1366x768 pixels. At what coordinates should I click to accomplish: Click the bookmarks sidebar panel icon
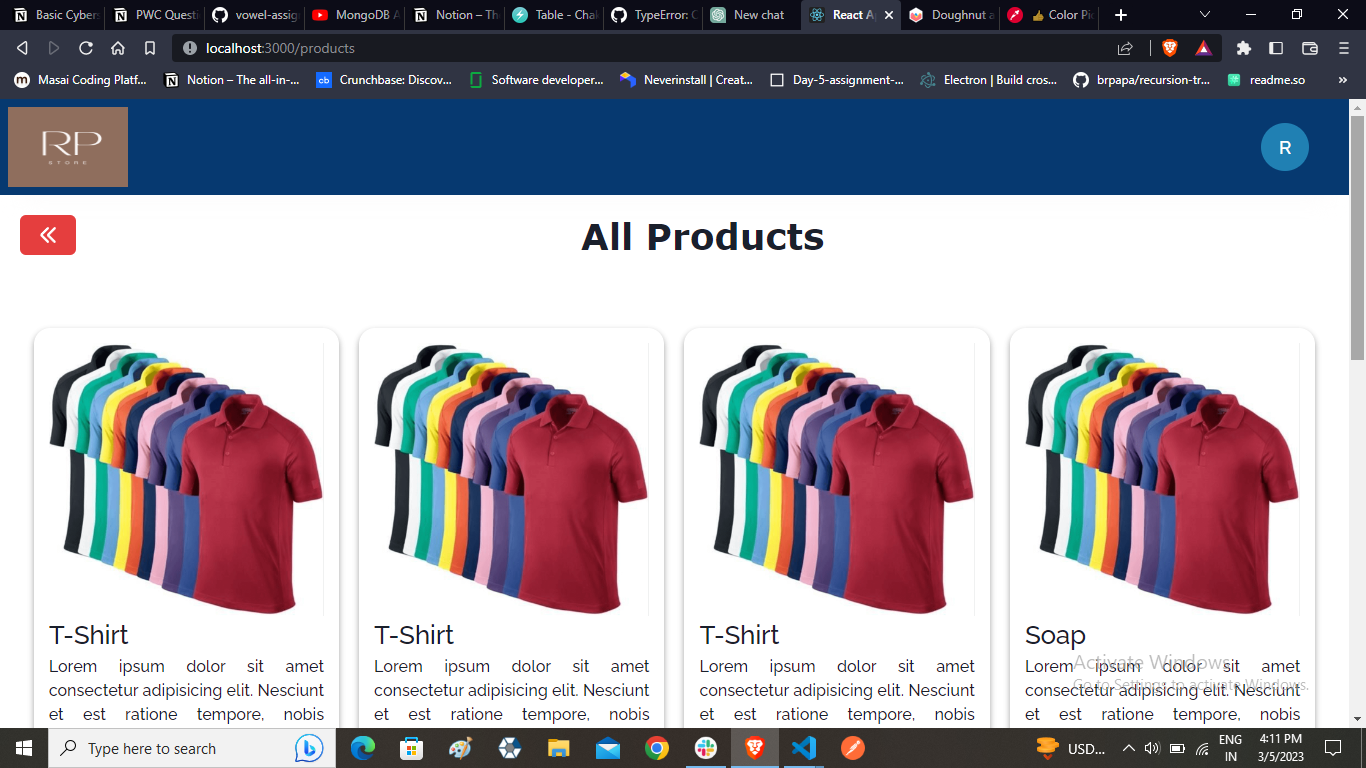1276,47
